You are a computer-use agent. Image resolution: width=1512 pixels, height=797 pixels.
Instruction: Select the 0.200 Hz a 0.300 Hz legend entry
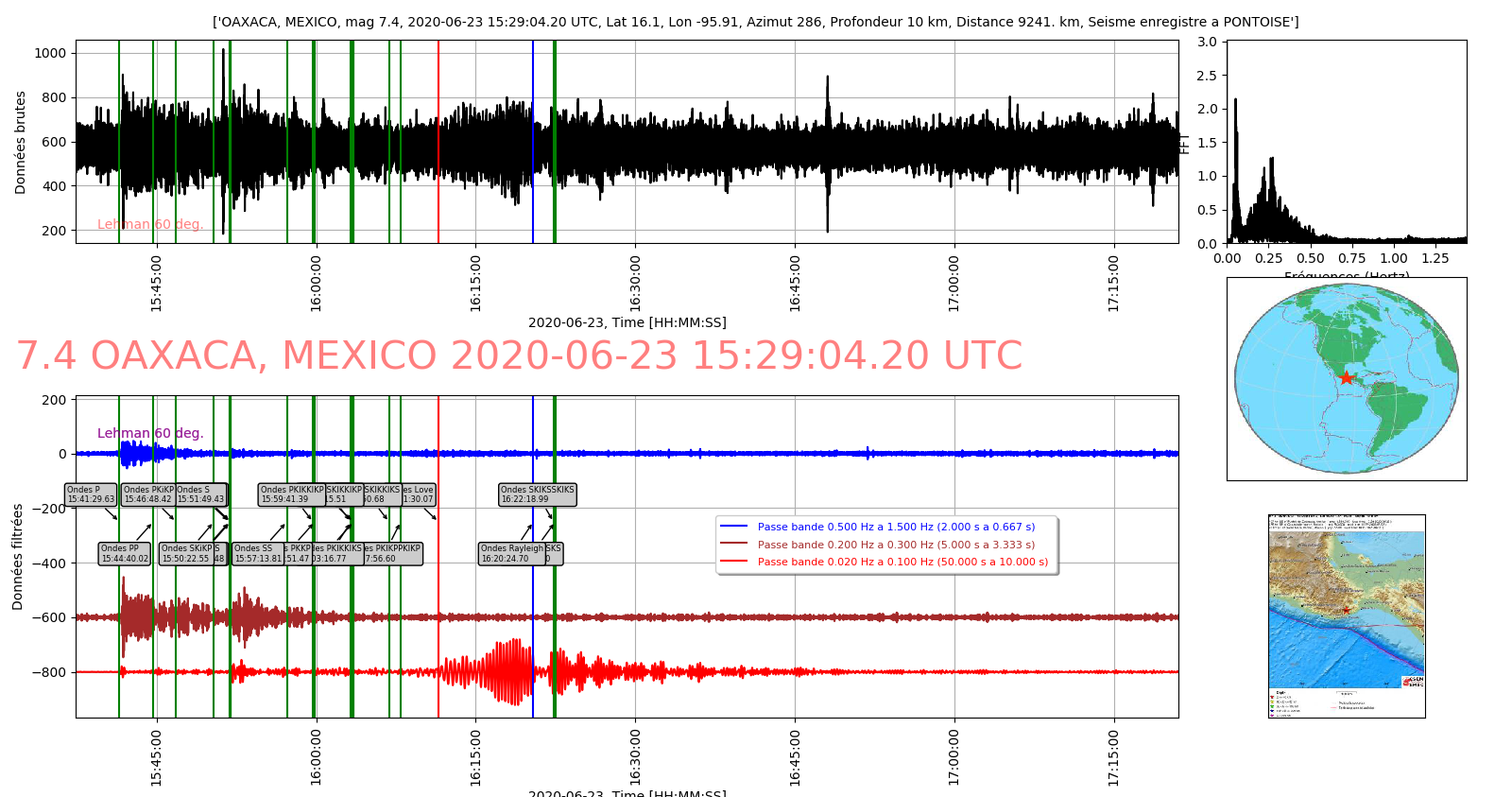(895, 545)
